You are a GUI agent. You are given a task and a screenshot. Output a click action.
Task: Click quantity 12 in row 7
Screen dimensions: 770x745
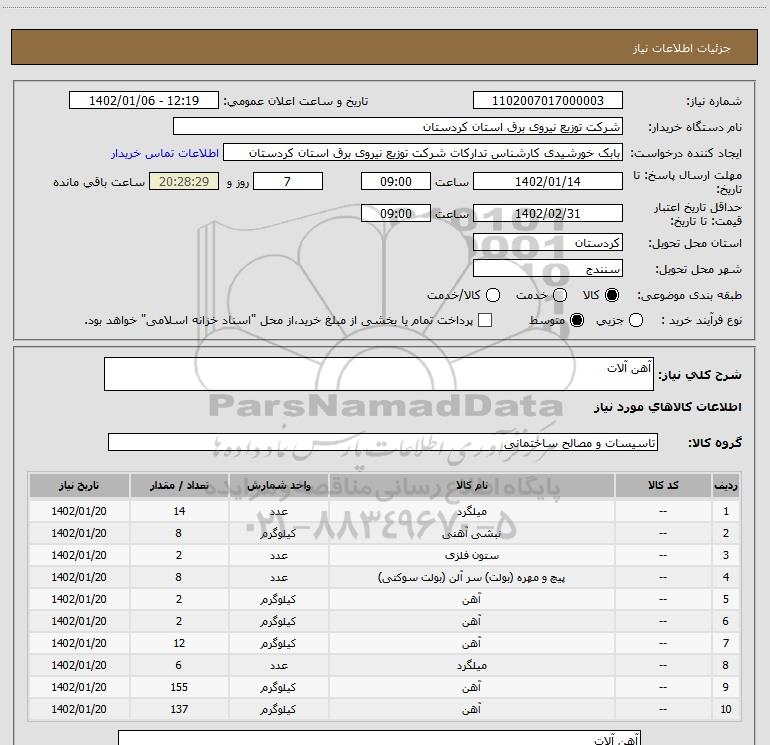[179, 643]
